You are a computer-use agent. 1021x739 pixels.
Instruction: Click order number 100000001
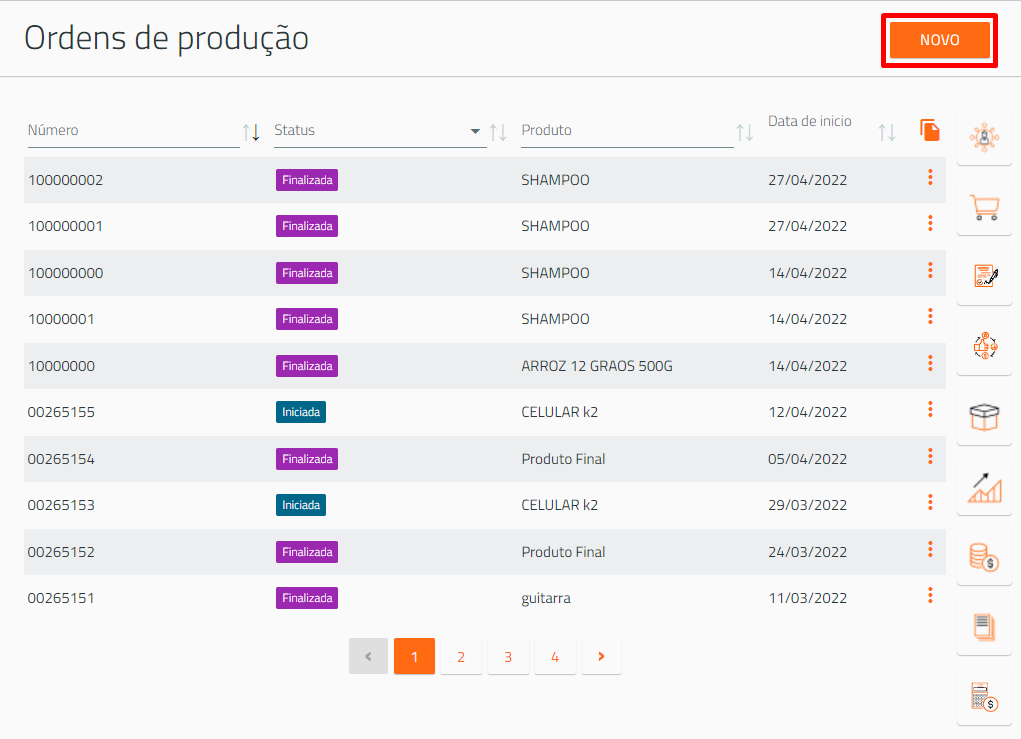coord(65,227)
